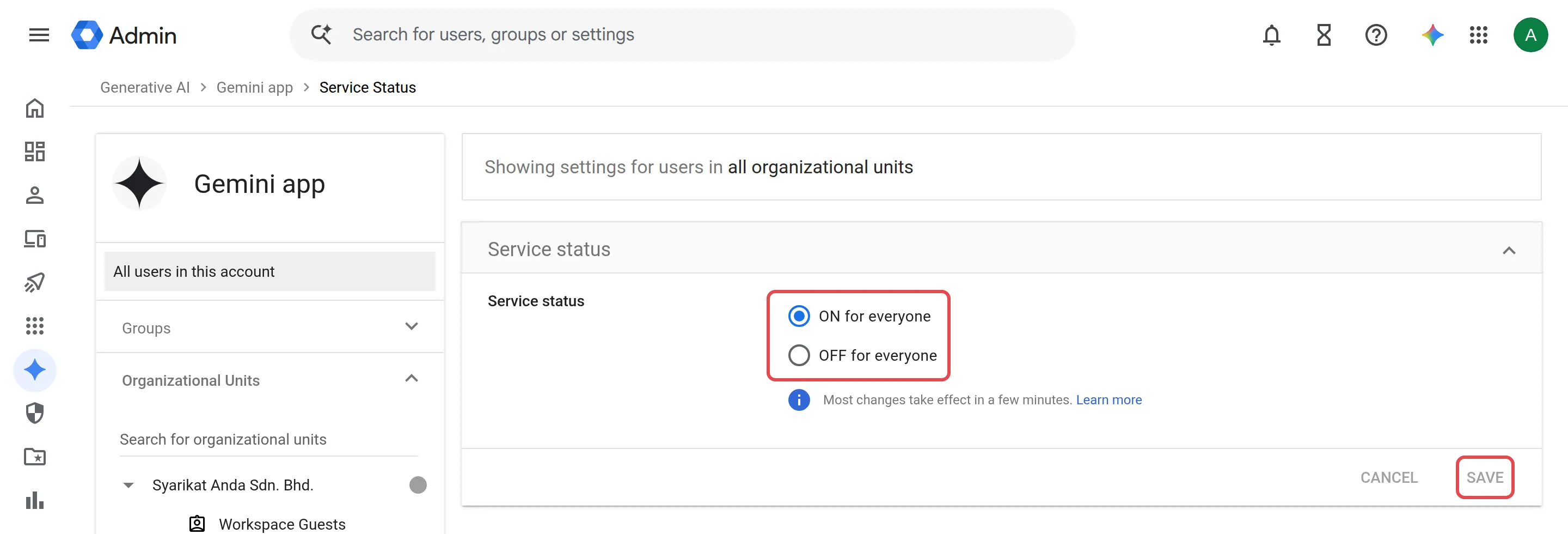The width and height of the screenshot is (1568, 534).
Task: Click the Workspace Guests badge icon
Action: click(197, 524)
